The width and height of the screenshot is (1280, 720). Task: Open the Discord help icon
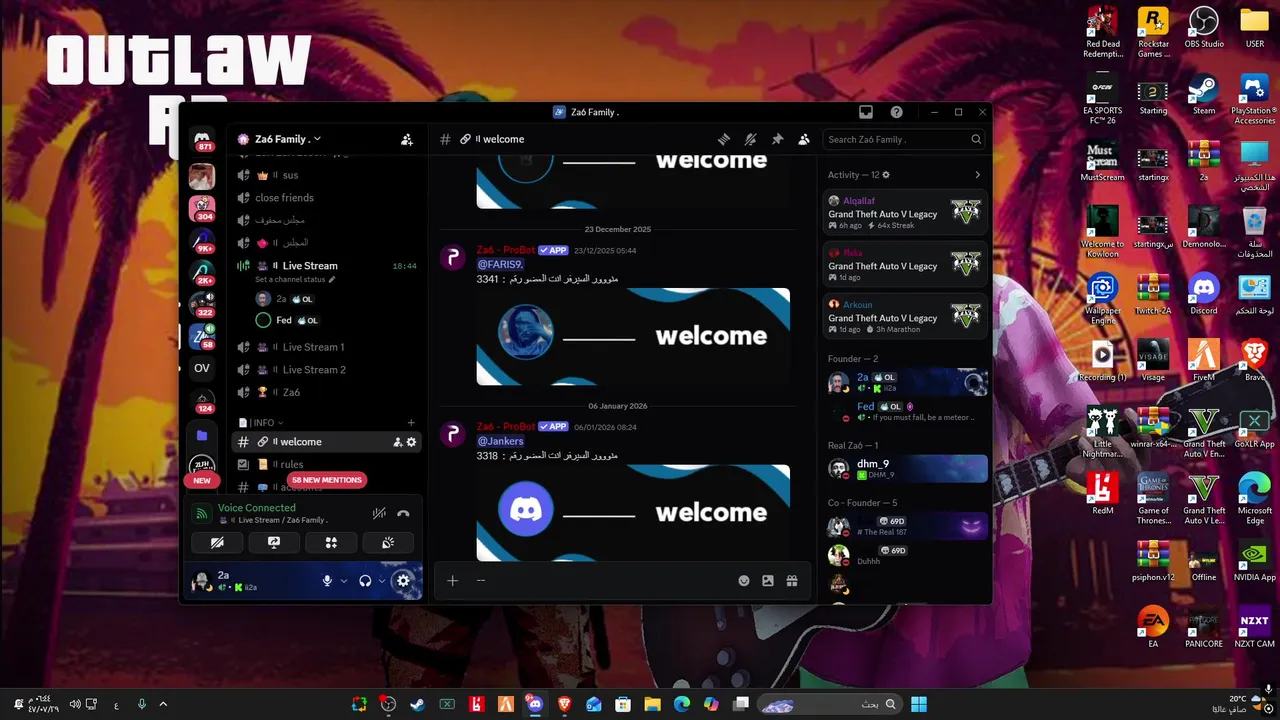click(896, 112)
